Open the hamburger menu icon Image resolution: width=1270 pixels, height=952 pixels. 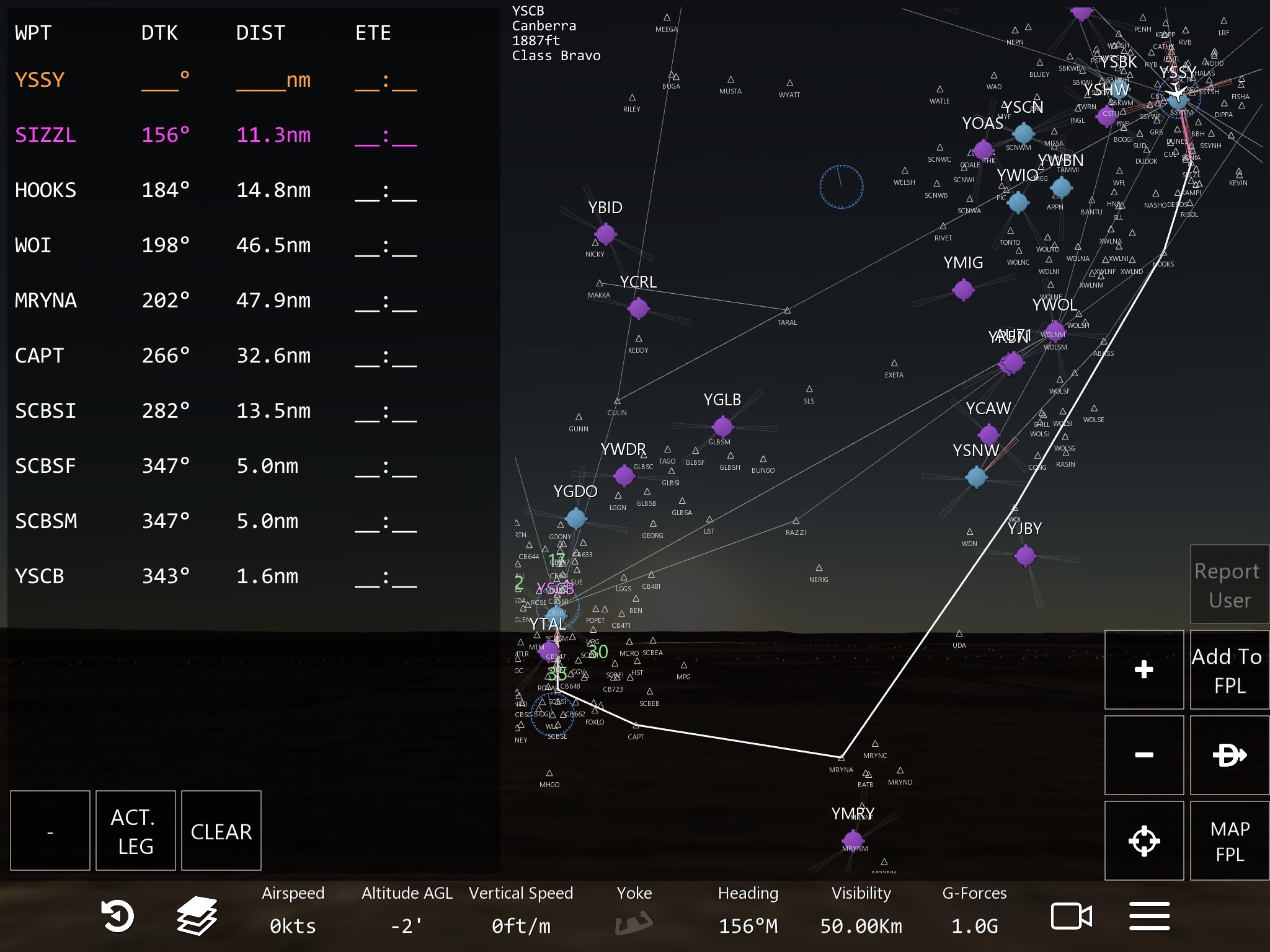click(1149, 916)
